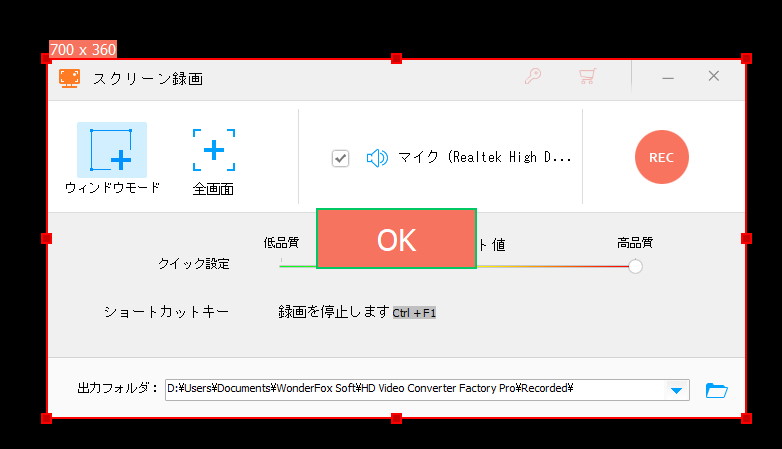Open output folder with the blue folder icon

[717, 390]
